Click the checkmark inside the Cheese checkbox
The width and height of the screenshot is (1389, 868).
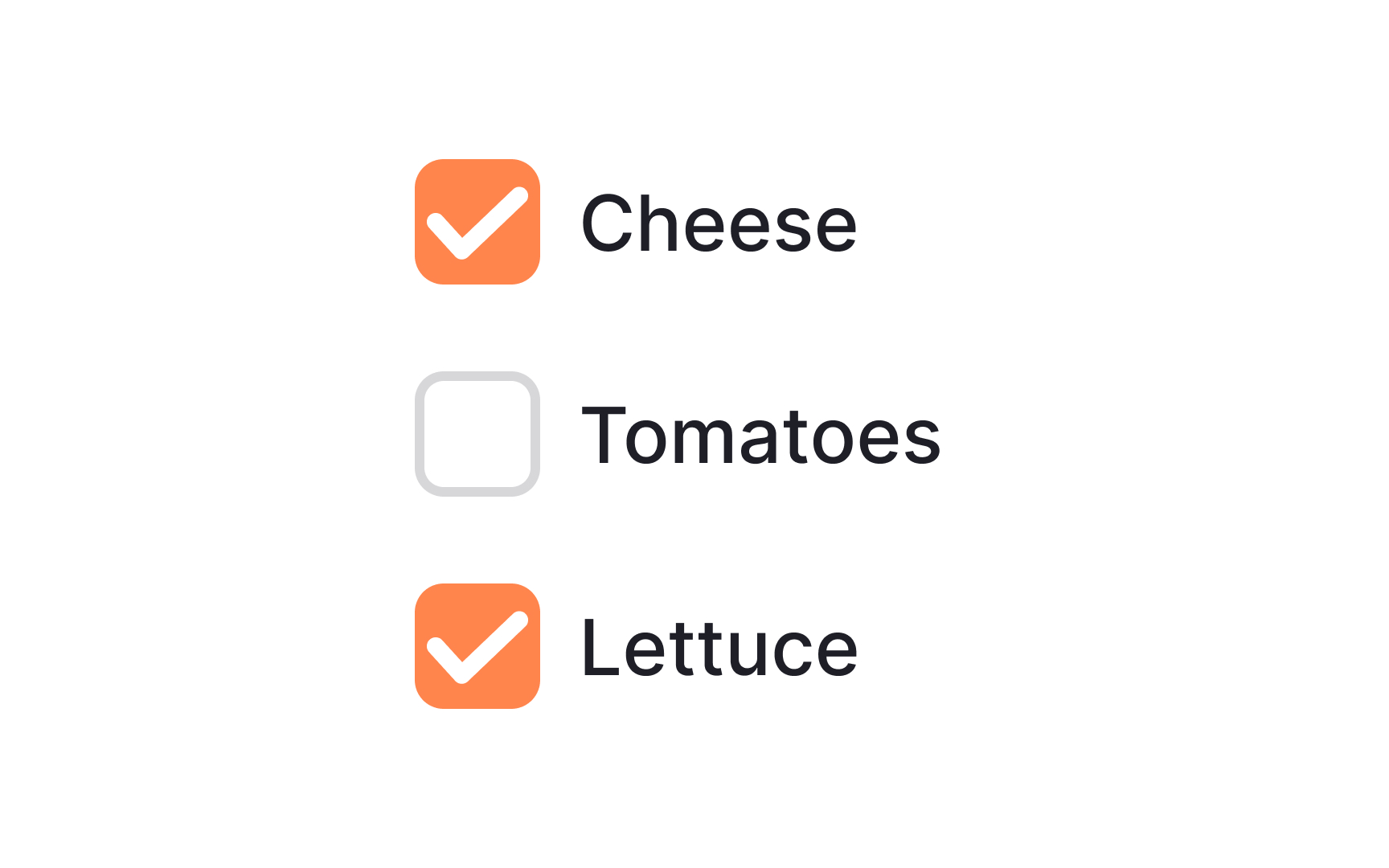(x=478, y=223)
